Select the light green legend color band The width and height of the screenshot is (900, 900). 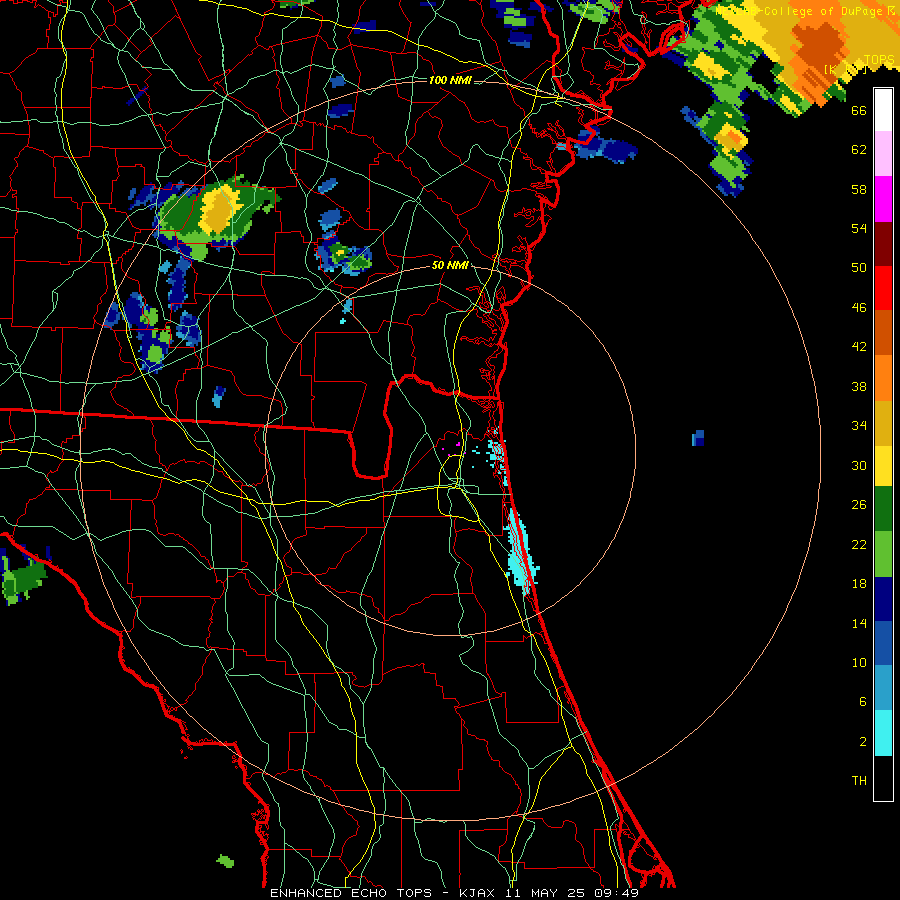(883, 554)
